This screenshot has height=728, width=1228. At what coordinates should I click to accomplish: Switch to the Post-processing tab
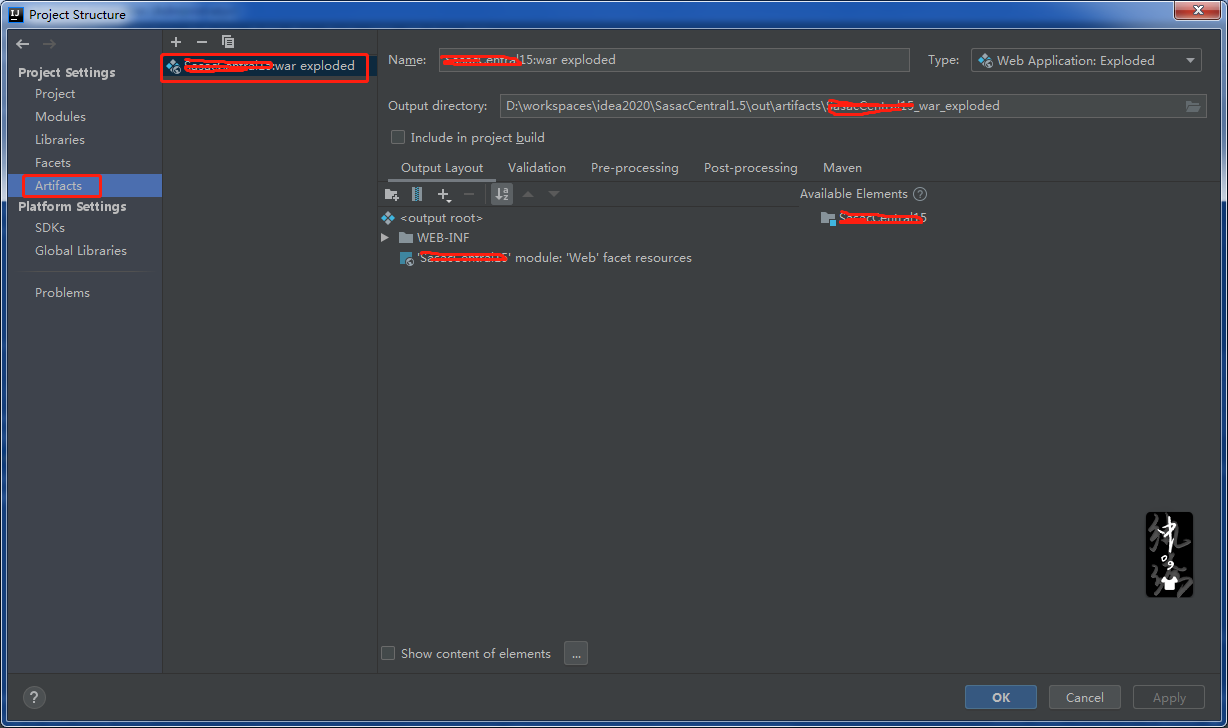click(x=751, y=168)
